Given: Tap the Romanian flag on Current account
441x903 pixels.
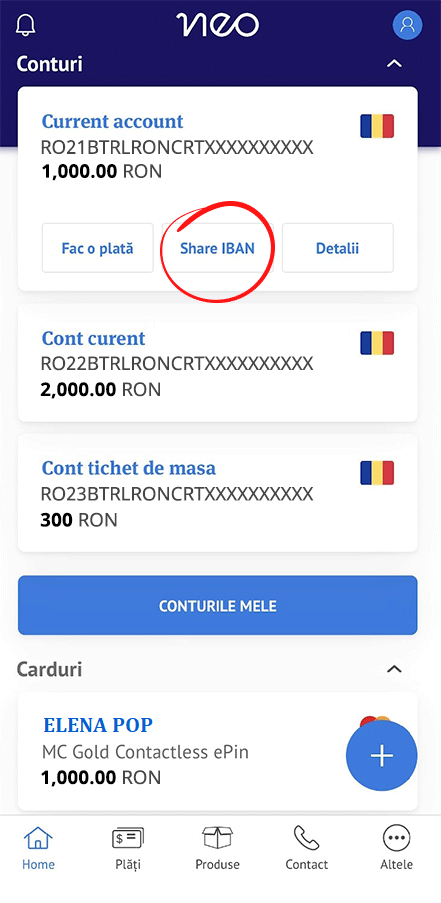Looking at the screenshot, I should [377, 126].
